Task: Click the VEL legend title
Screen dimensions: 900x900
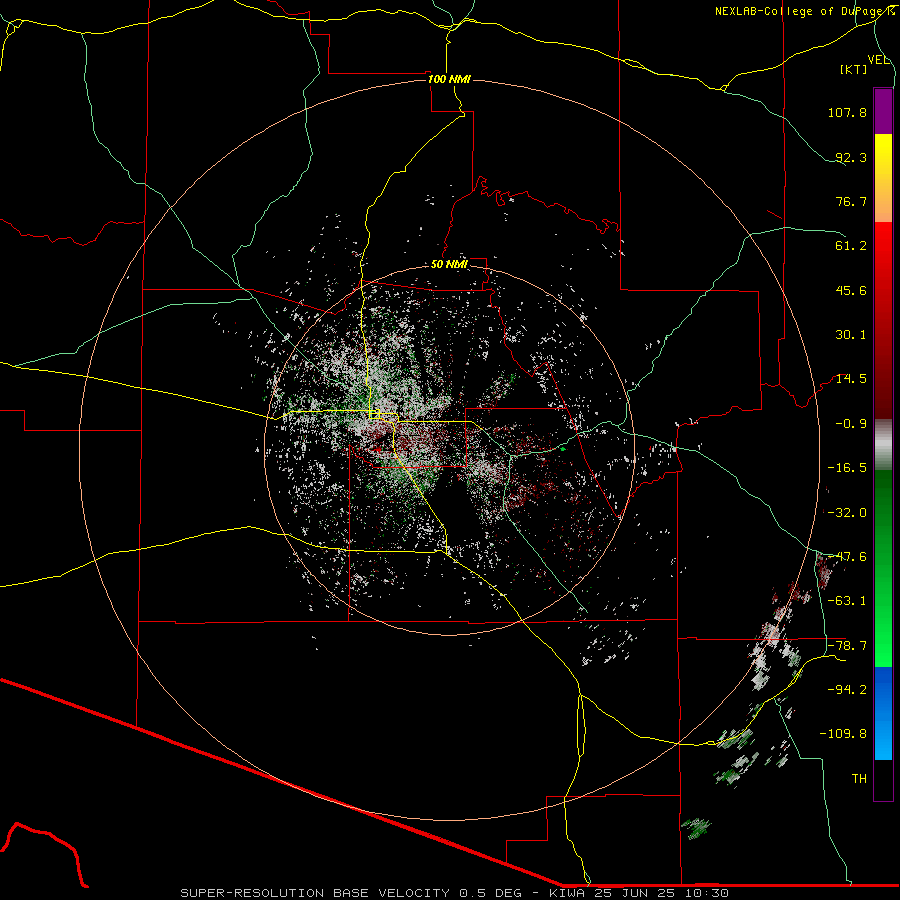Action: point(878,60)
